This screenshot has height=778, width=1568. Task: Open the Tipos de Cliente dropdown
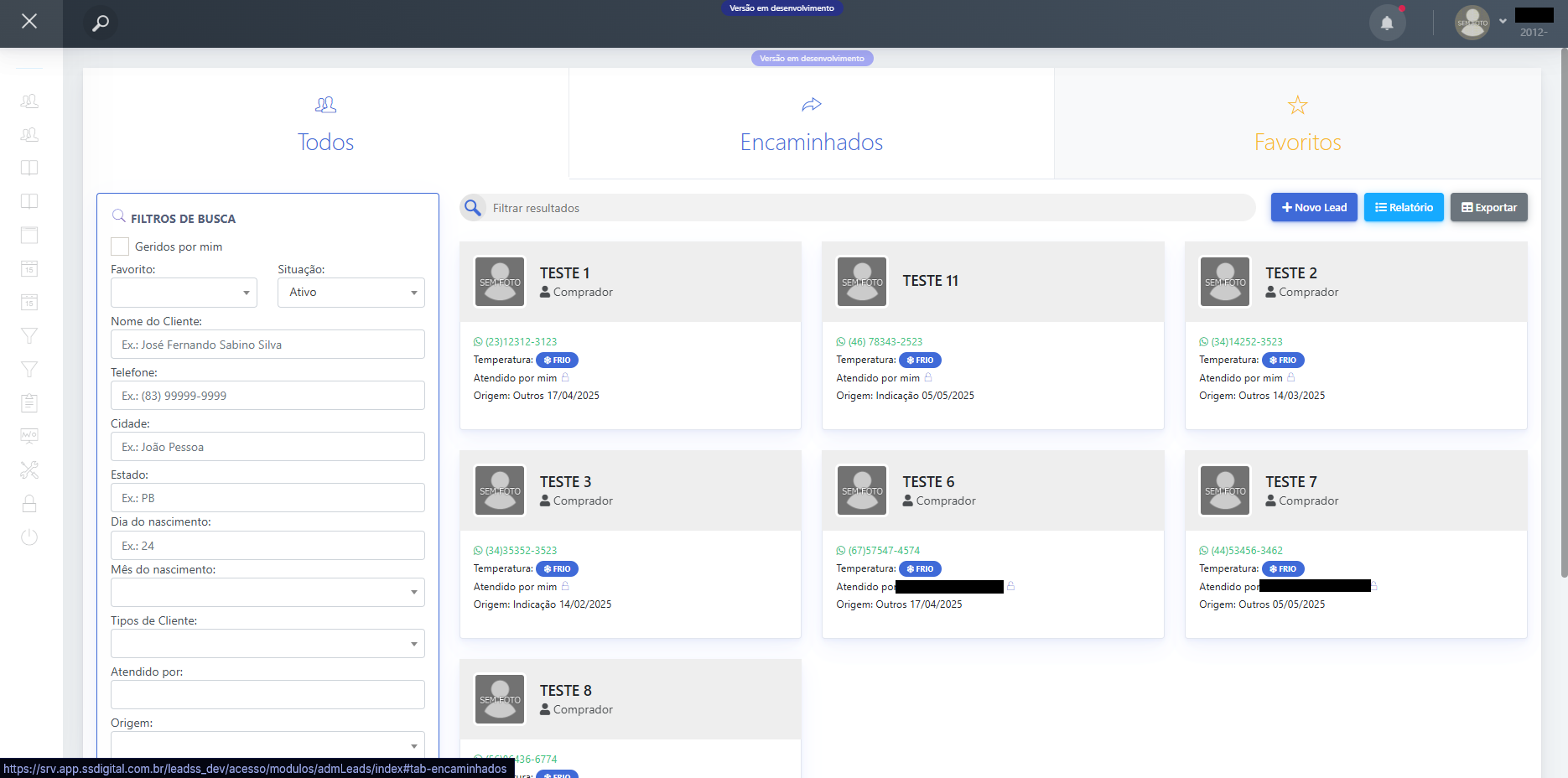pyautogui.click(x=267, y=644)
